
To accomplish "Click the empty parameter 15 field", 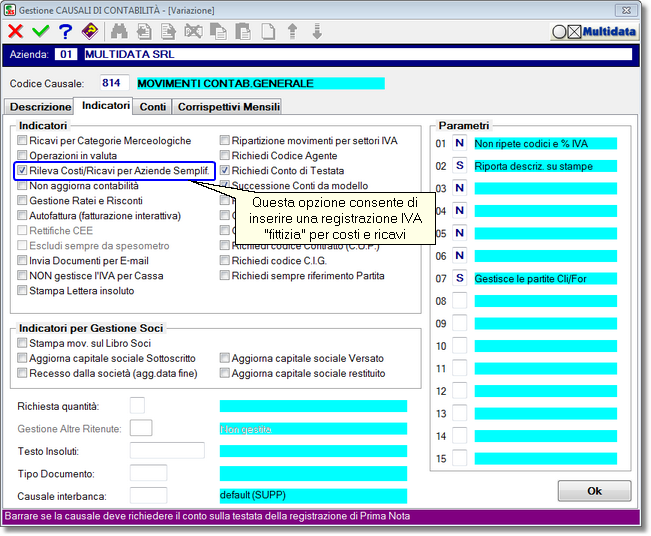I will (460, 458).
